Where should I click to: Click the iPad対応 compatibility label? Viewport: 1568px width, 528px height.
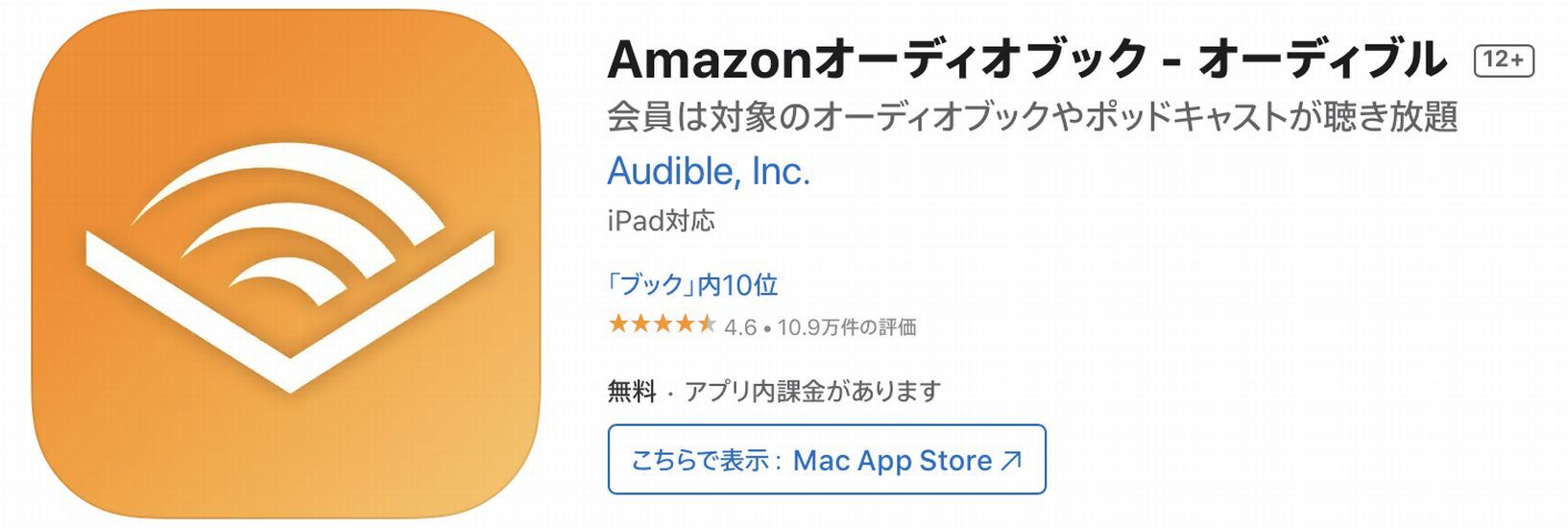coord(661,221)
